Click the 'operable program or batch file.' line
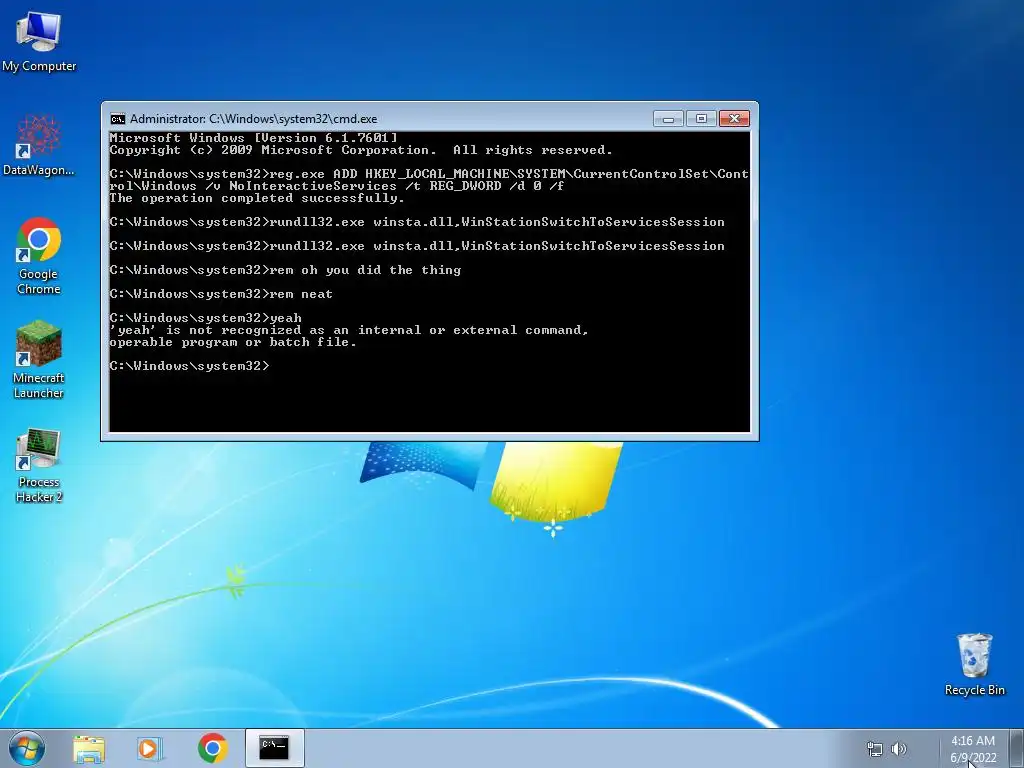This screenshot has height=768, width=1024. coord(233,342)
